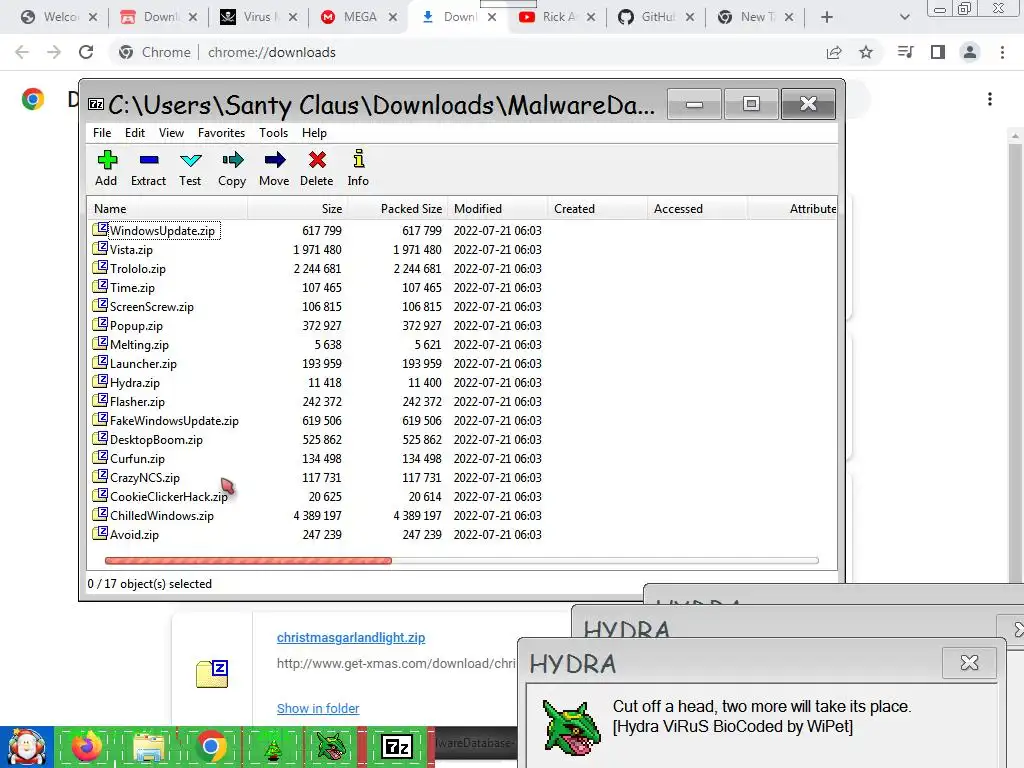1024x768 pixels.
Task: Sort by the Size column header
Action: point(298,209)
